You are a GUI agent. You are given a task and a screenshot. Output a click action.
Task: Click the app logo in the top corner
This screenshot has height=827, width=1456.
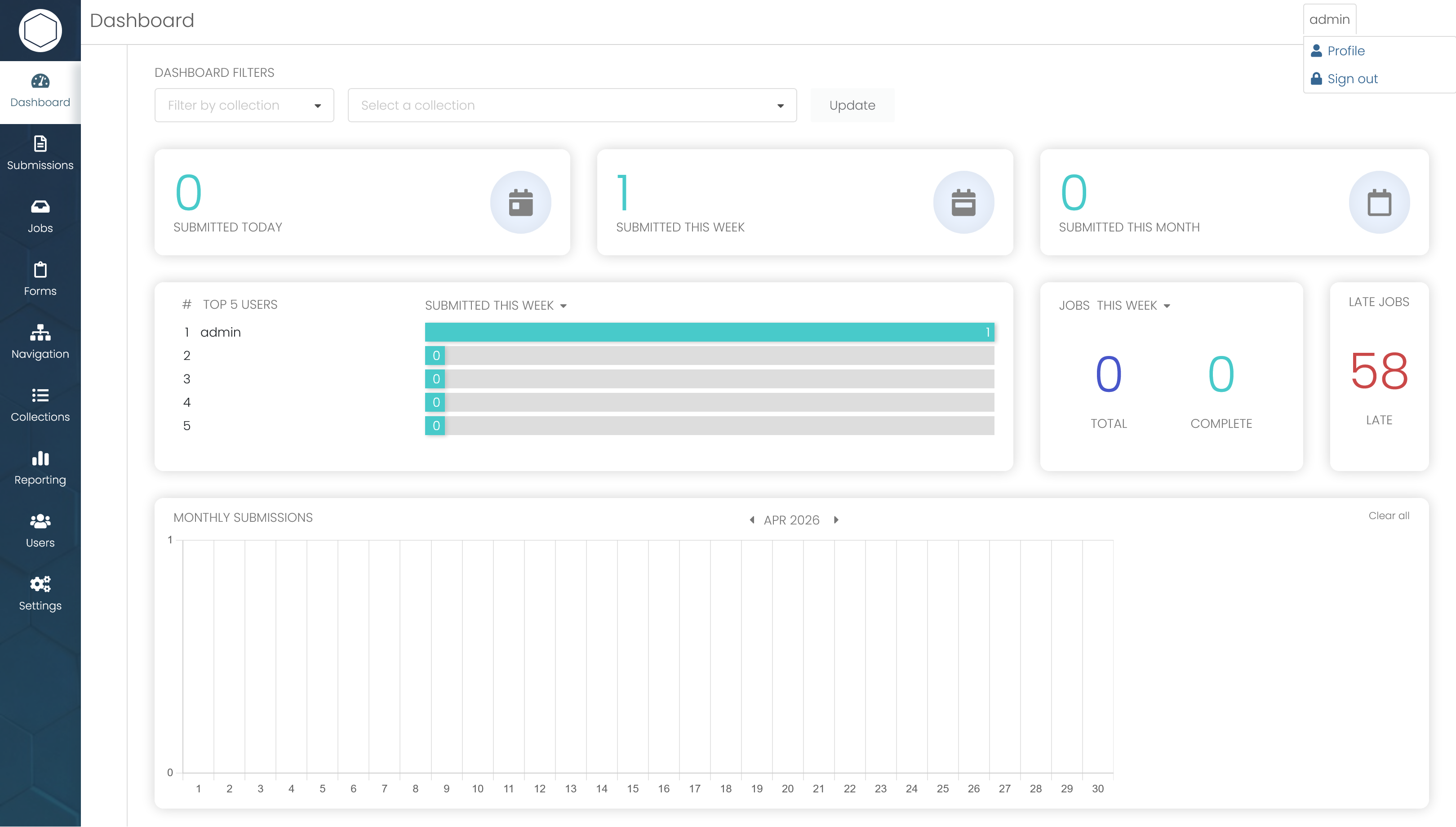pyautogui.click(x=40, y=30)
